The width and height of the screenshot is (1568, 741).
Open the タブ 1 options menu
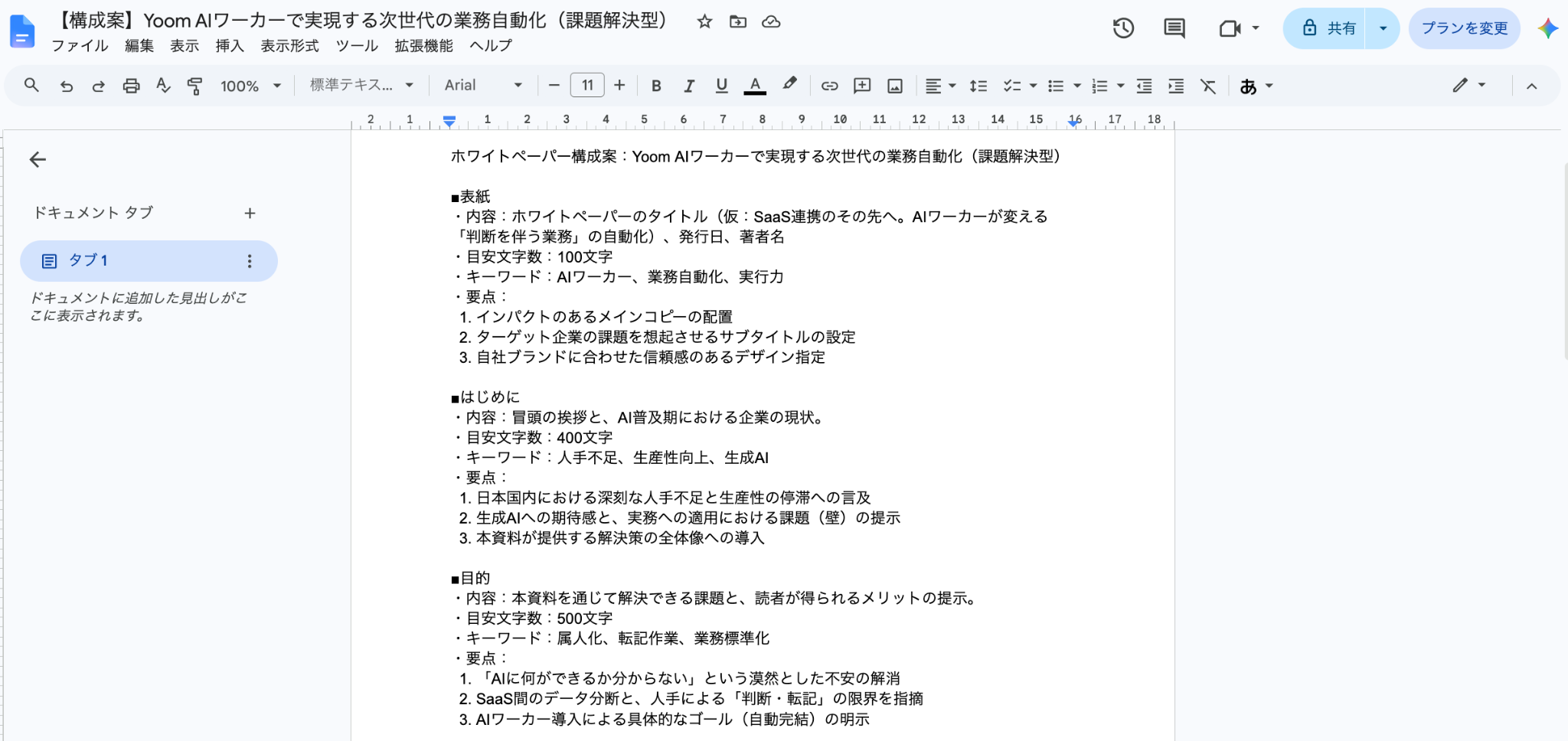(249, 261)
